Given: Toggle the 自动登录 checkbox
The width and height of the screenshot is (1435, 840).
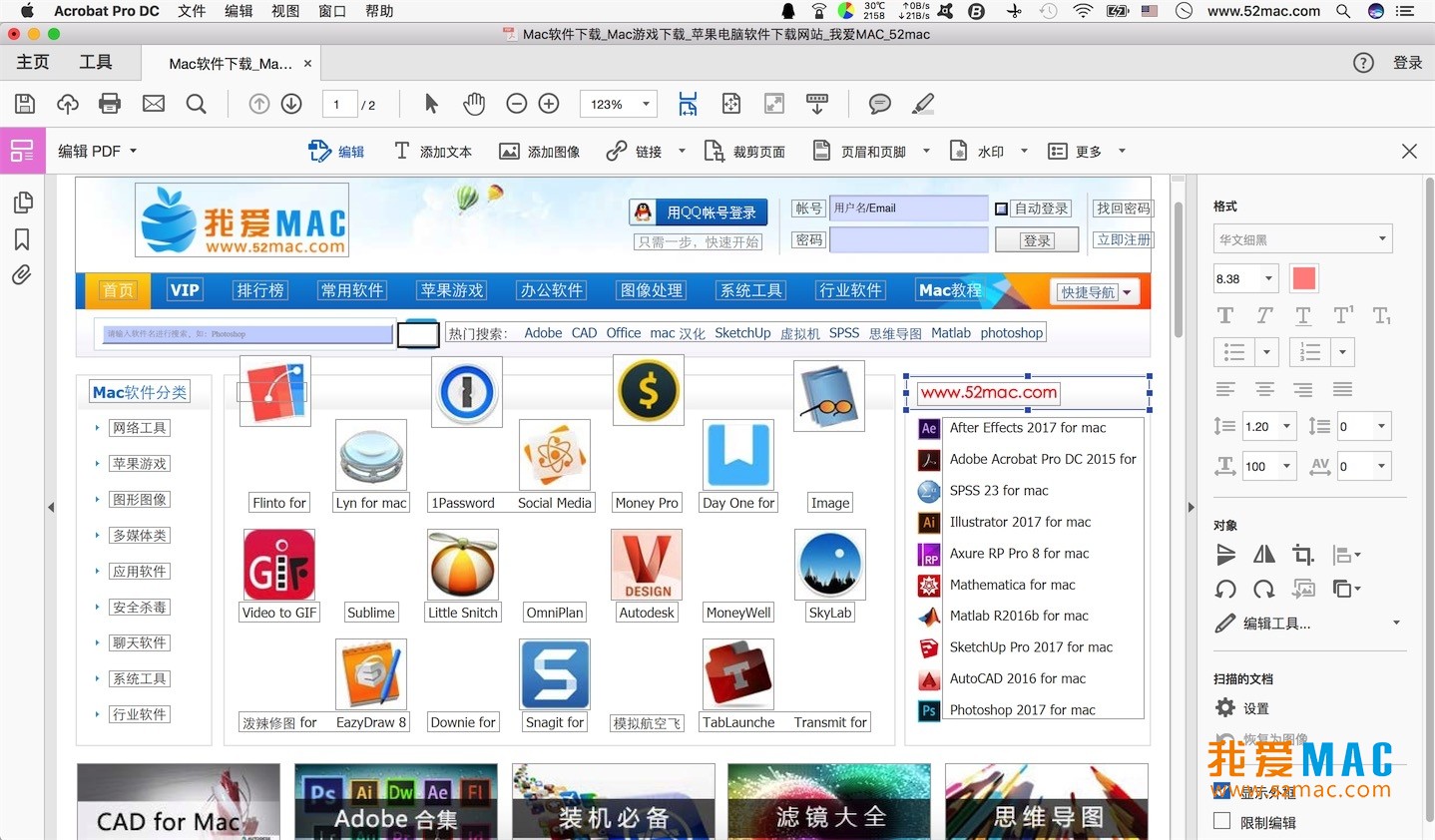Looking at the screenshot, I should (1001, 209).
